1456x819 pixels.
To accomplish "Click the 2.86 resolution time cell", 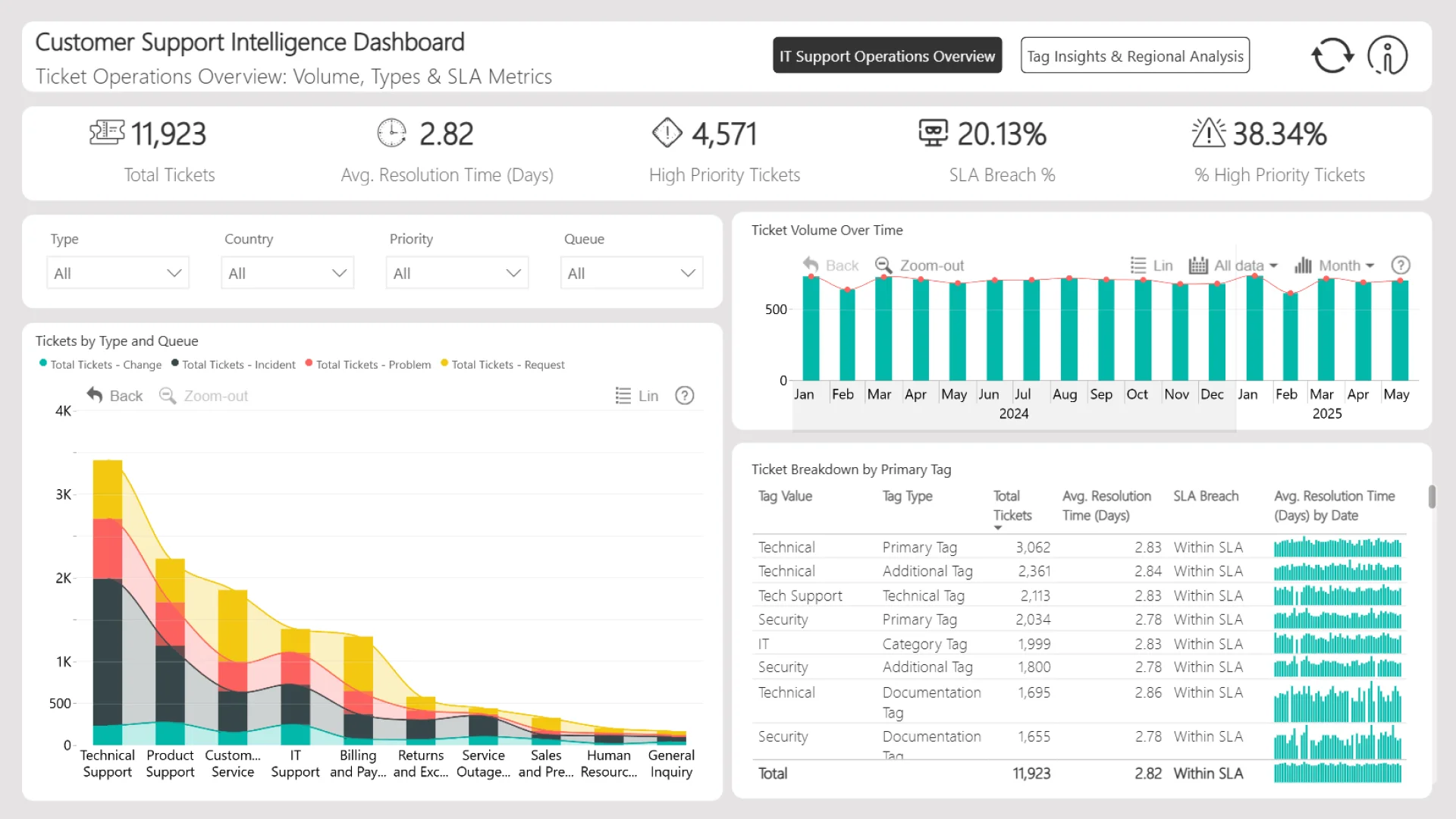I will point(1148,692).
